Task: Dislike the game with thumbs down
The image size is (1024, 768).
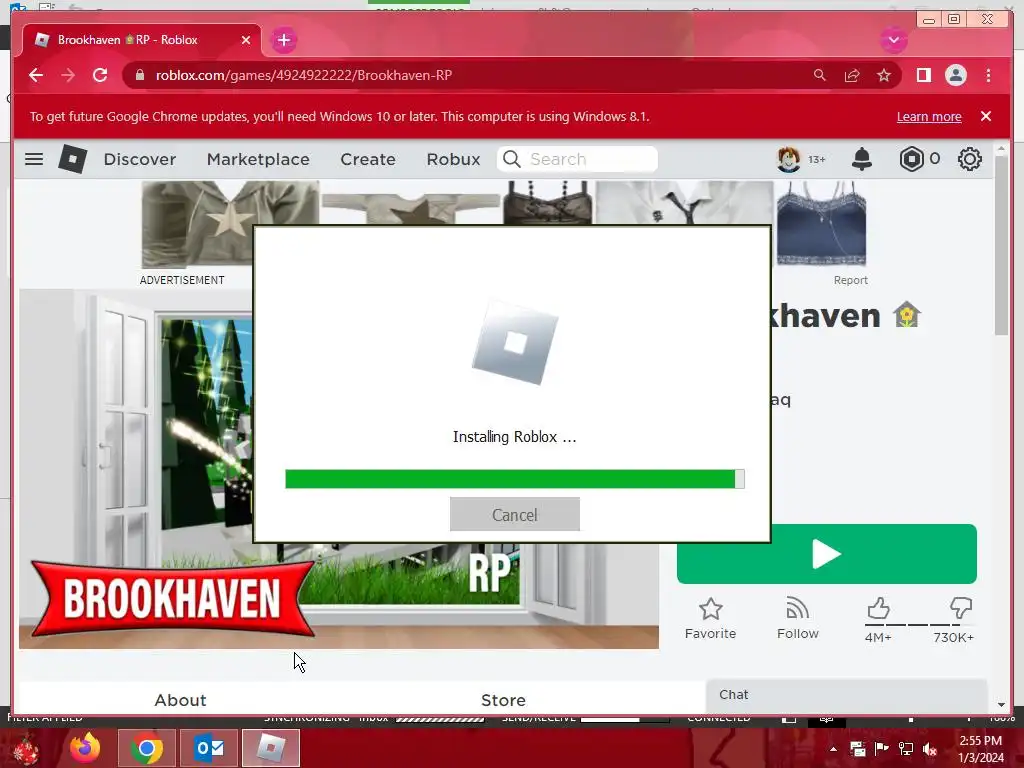Action: (961, 609)
